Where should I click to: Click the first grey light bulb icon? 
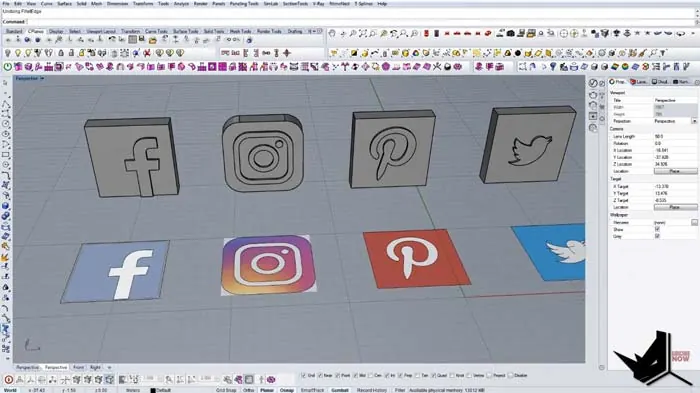(8, 53)
